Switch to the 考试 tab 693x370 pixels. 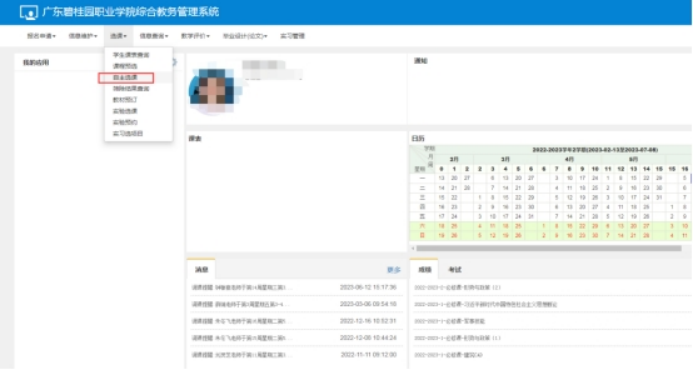[455, 270]
